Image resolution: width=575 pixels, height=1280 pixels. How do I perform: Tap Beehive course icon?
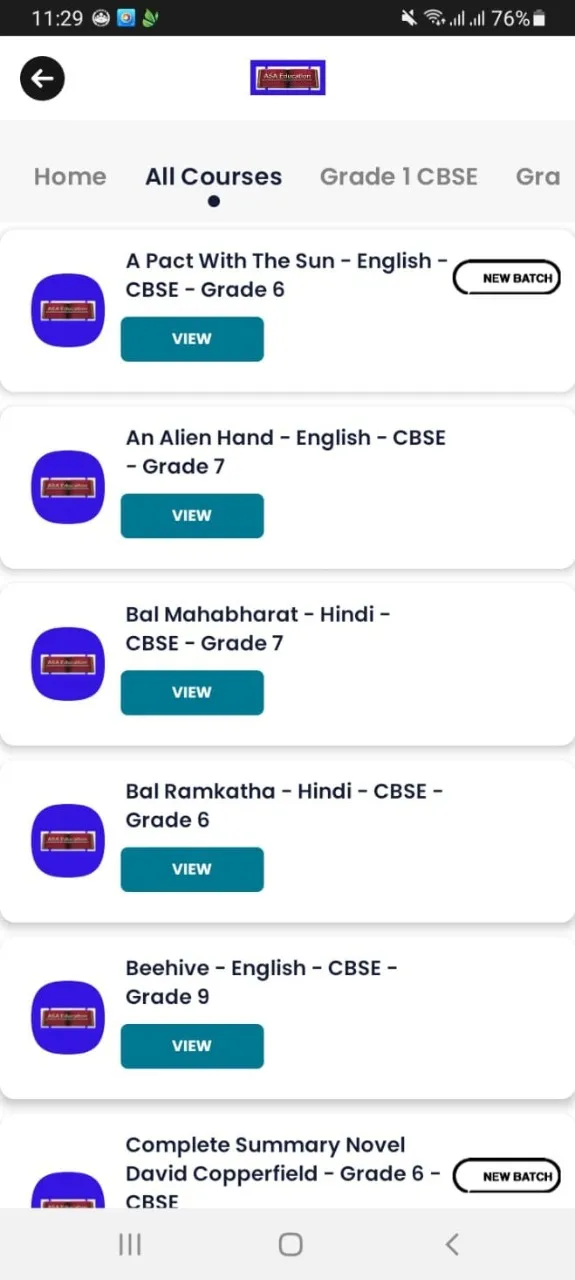68,1018
